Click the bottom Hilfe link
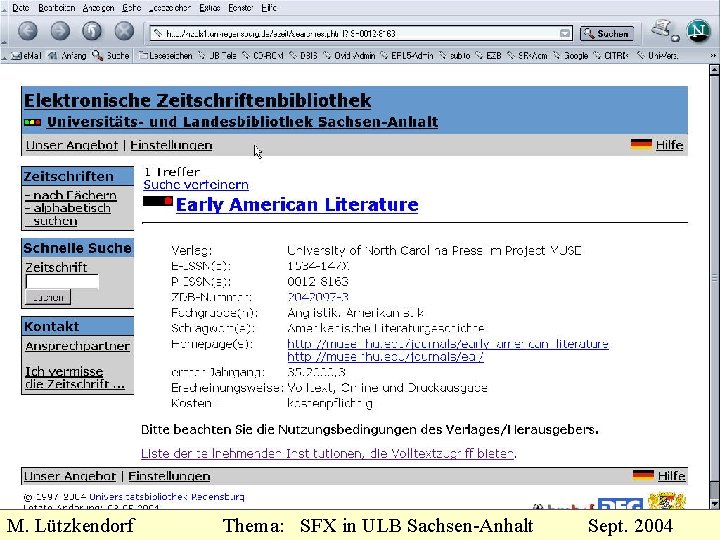Image resolution: width=720 pixels, height=540 pixels. coord(672,476)
